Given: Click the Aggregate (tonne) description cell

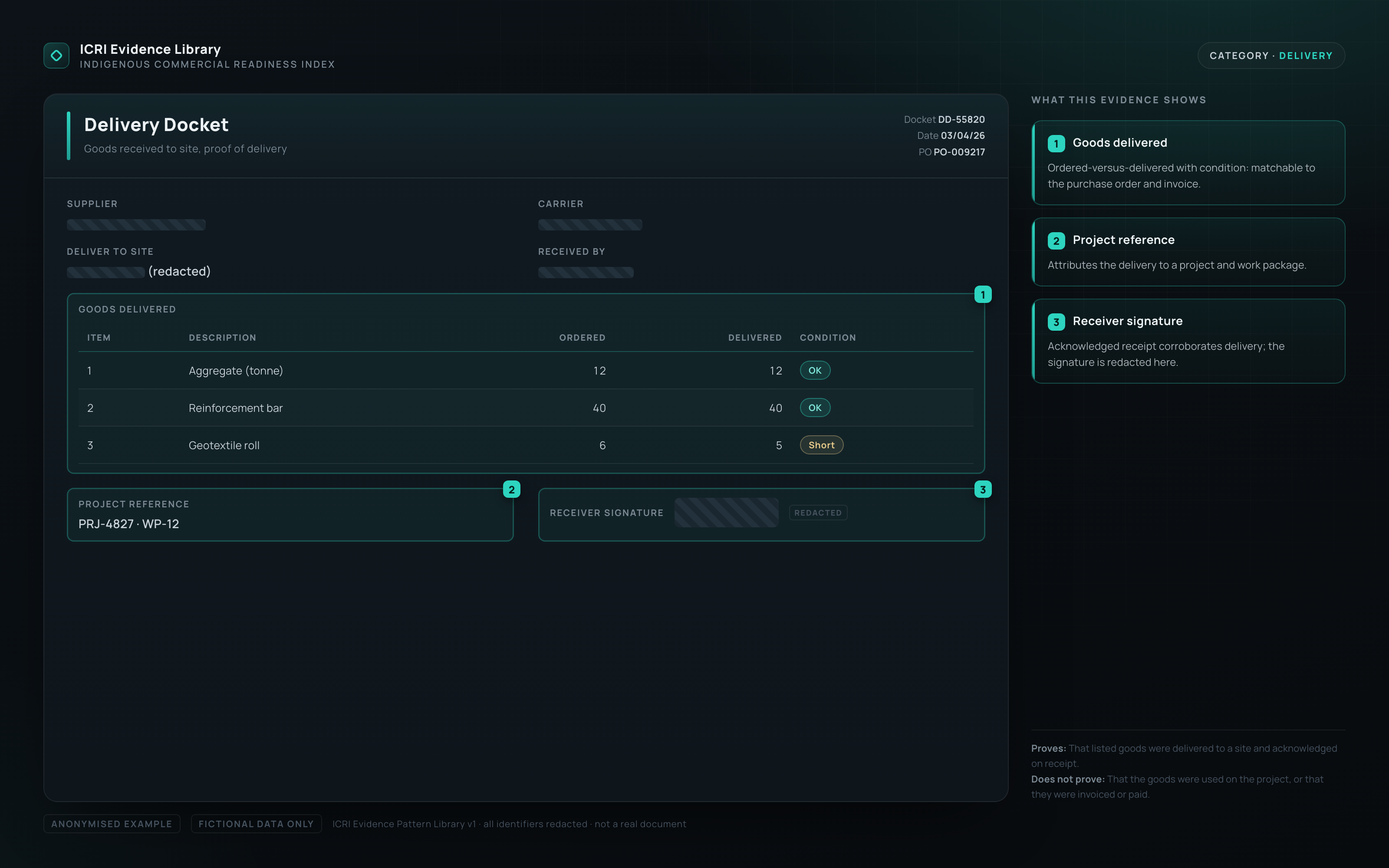Looking at the screenshot, I should (236, 371).
